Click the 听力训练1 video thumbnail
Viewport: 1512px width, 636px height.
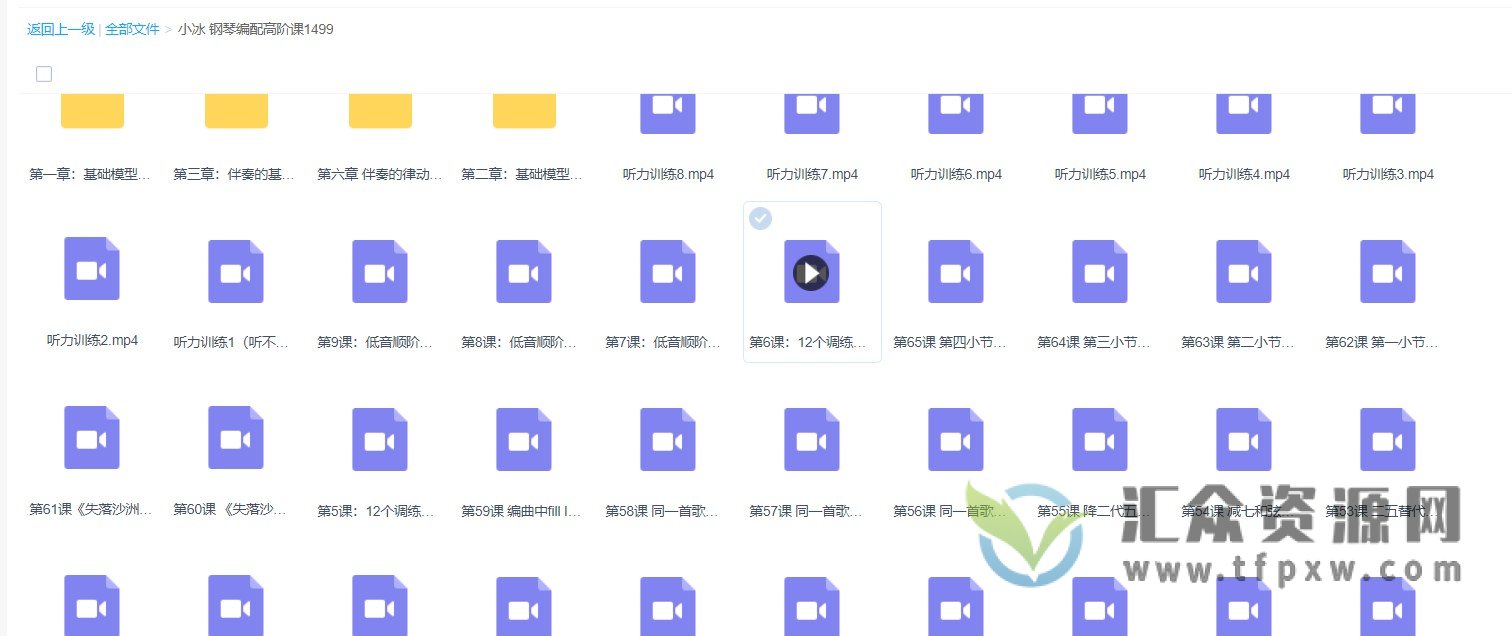click(236, 268)
